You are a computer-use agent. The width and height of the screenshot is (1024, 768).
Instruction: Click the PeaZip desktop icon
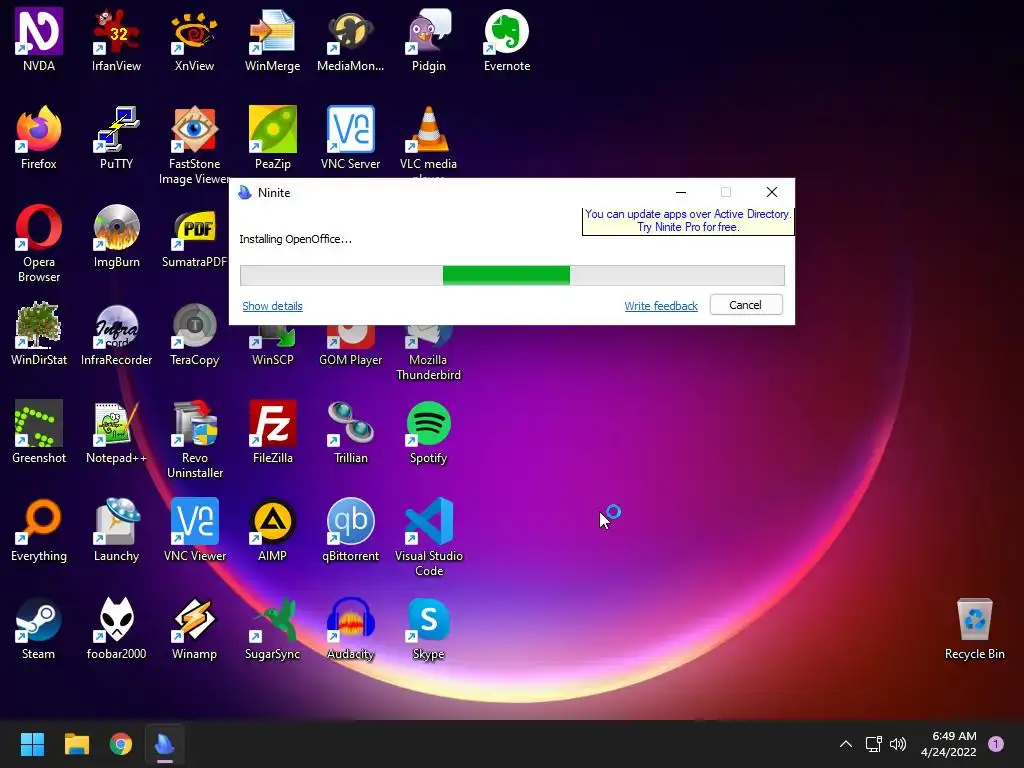pos(272,129)
